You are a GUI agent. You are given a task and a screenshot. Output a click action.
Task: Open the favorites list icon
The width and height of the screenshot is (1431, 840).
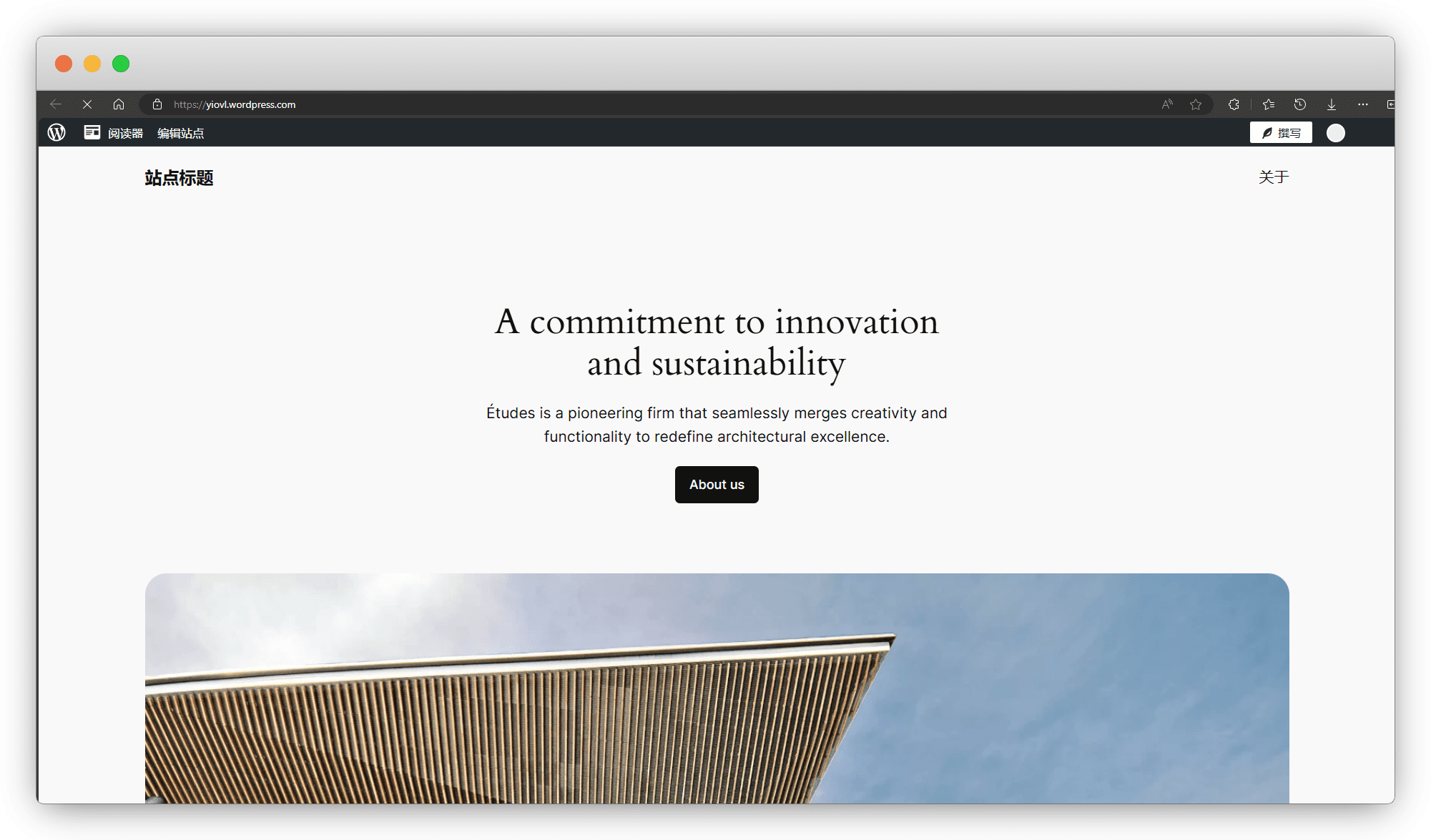point(1269,104)
